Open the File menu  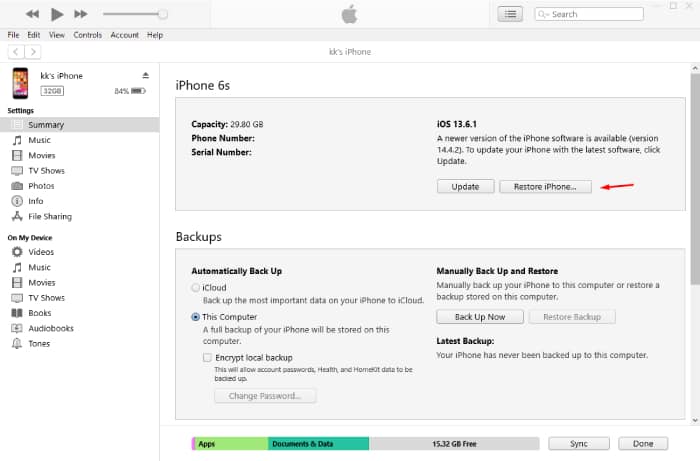(13, 35)
